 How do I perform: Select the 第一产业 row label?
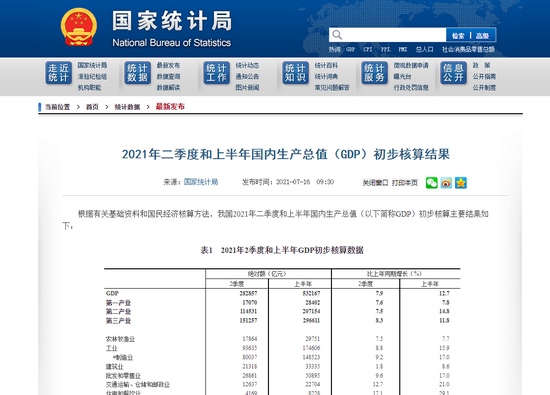point(118,302)
